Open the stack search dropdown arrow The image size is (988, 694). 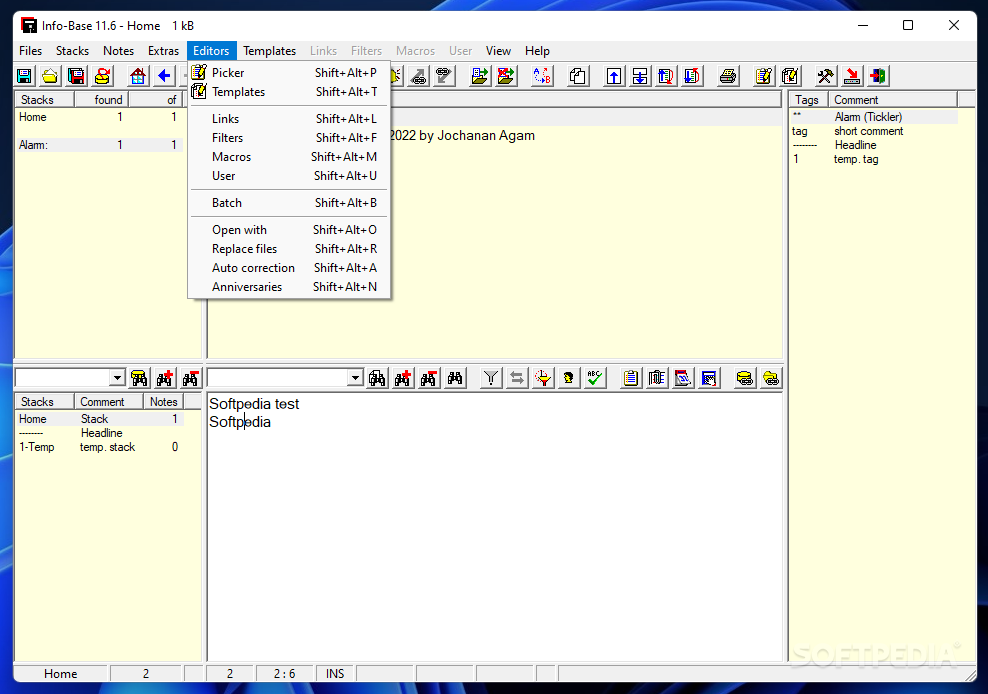pos(117,378)
